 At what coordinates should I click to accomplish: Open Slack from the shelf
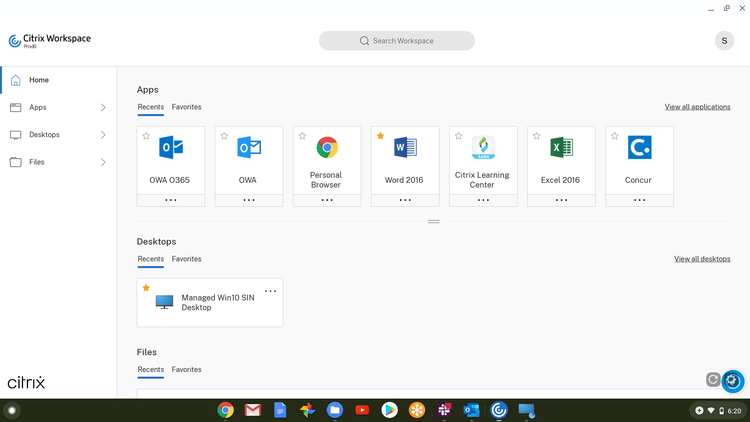444,410
